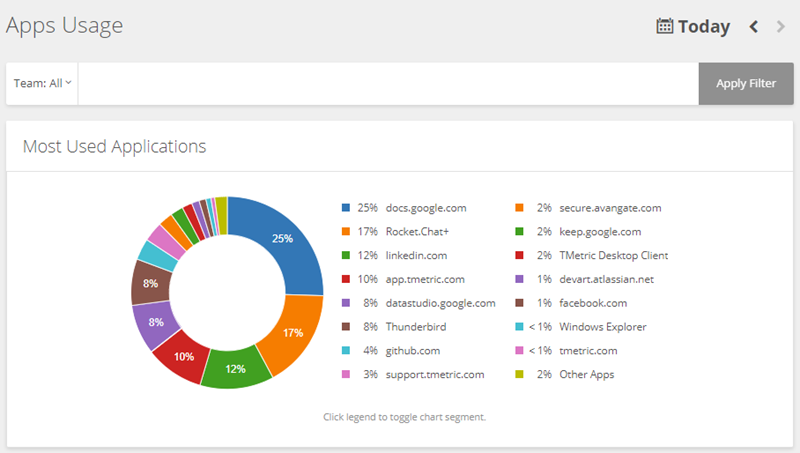
Task: Click the Most Used Applications heading
Action: coord(115,147)
